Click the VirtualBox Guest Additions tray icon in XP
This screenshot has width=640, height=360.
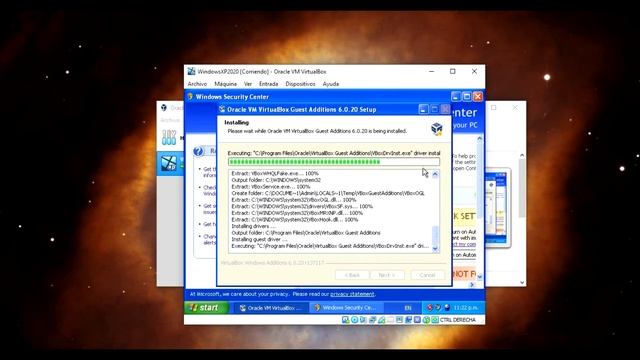tap(438, 307)
